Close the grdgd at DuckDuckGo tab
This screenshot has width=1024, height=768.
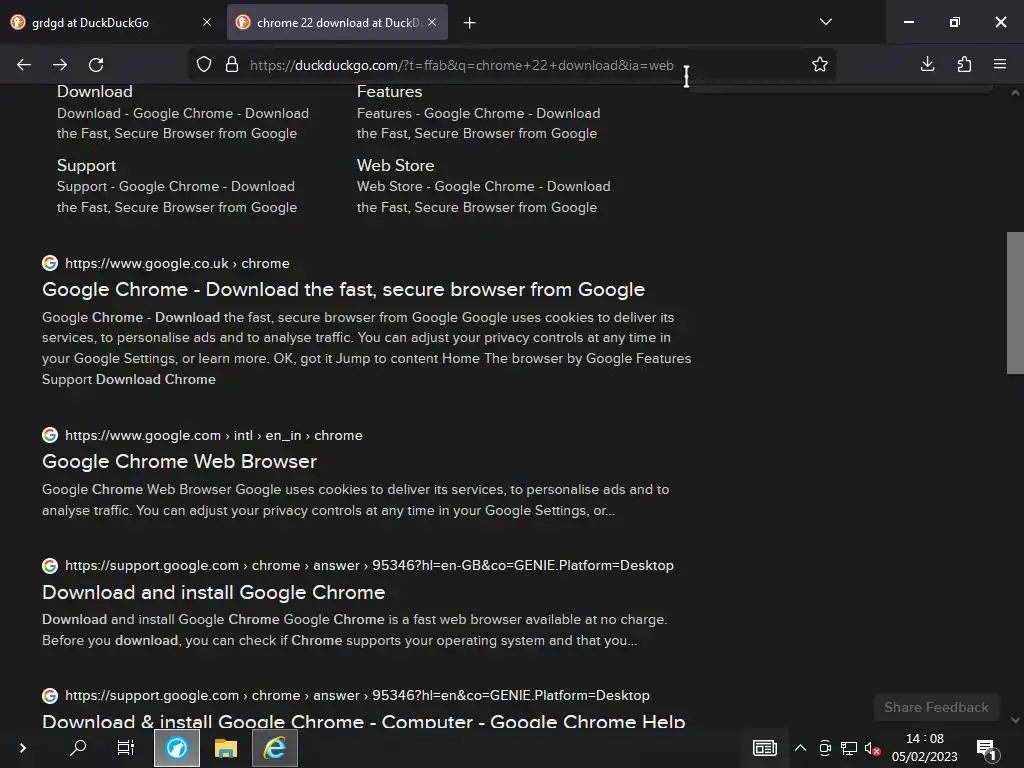pos(207,22)
